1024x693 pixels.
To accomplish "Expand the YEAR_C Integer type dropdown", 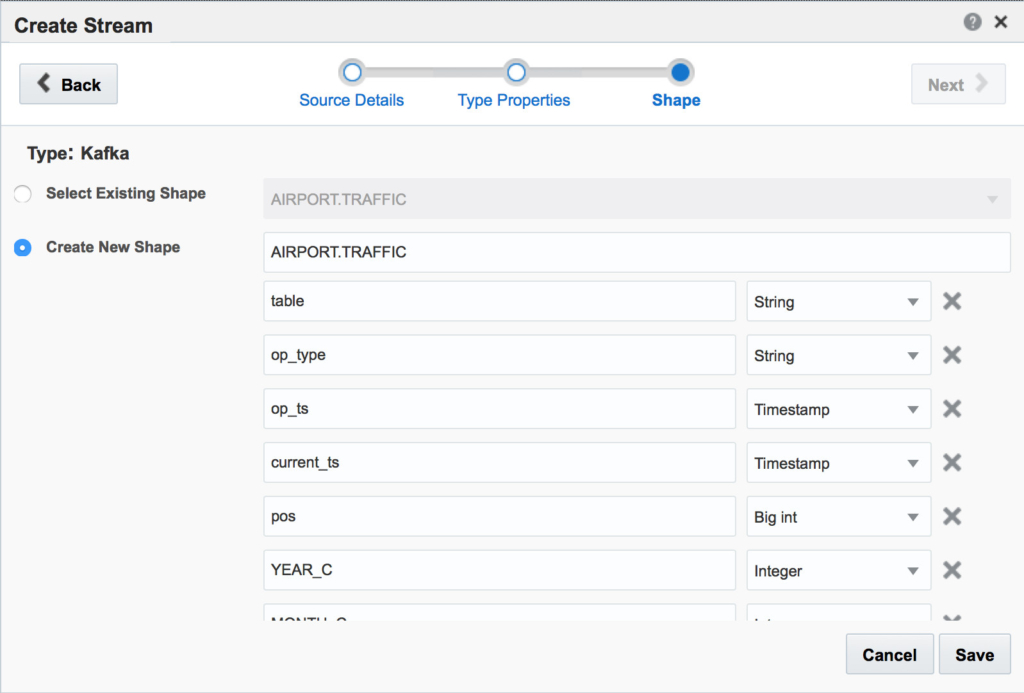I will coord(839,570).
